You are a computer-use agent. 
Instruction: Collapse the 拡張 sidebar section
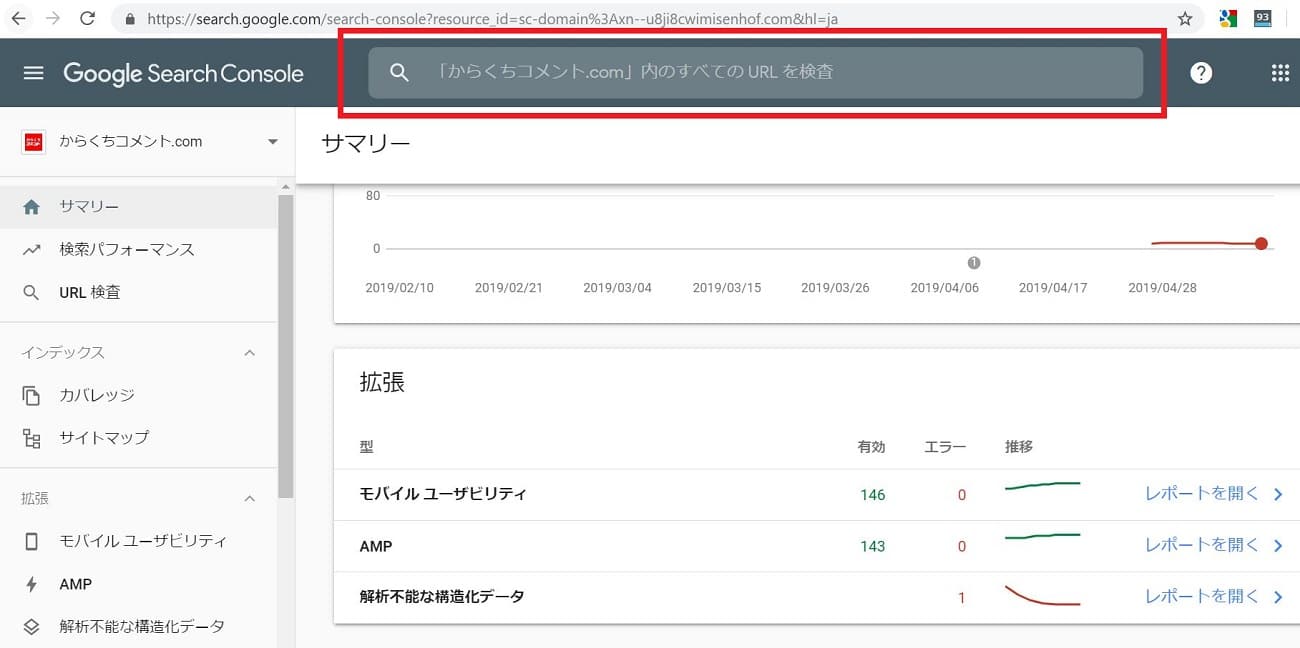(250, 498)
